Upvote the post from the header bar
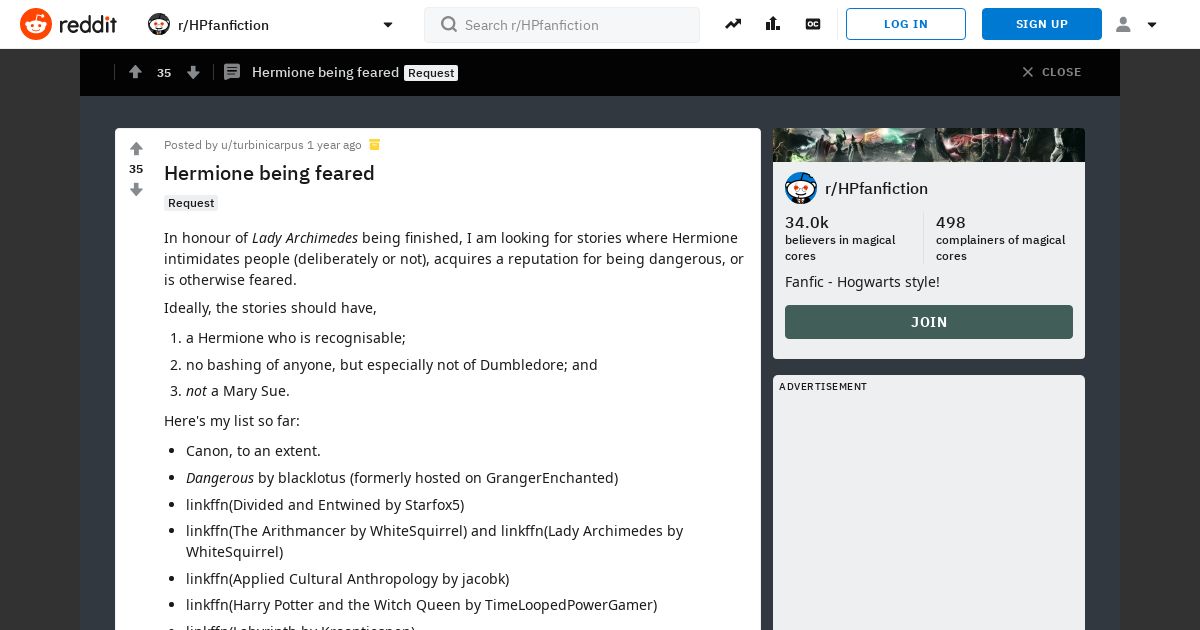1200x630 pixels. [135, 72]
